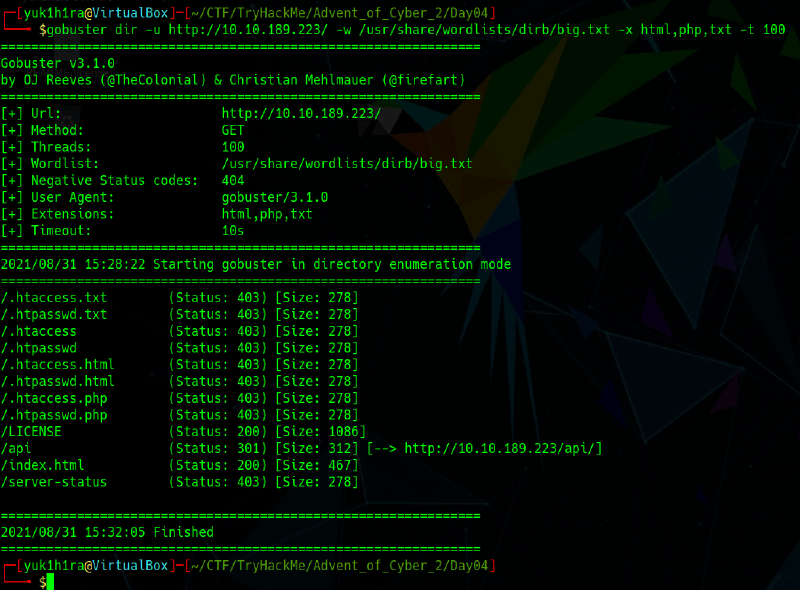
Task: Click the Threads value 100 in settings
Action: click(233, 147)
